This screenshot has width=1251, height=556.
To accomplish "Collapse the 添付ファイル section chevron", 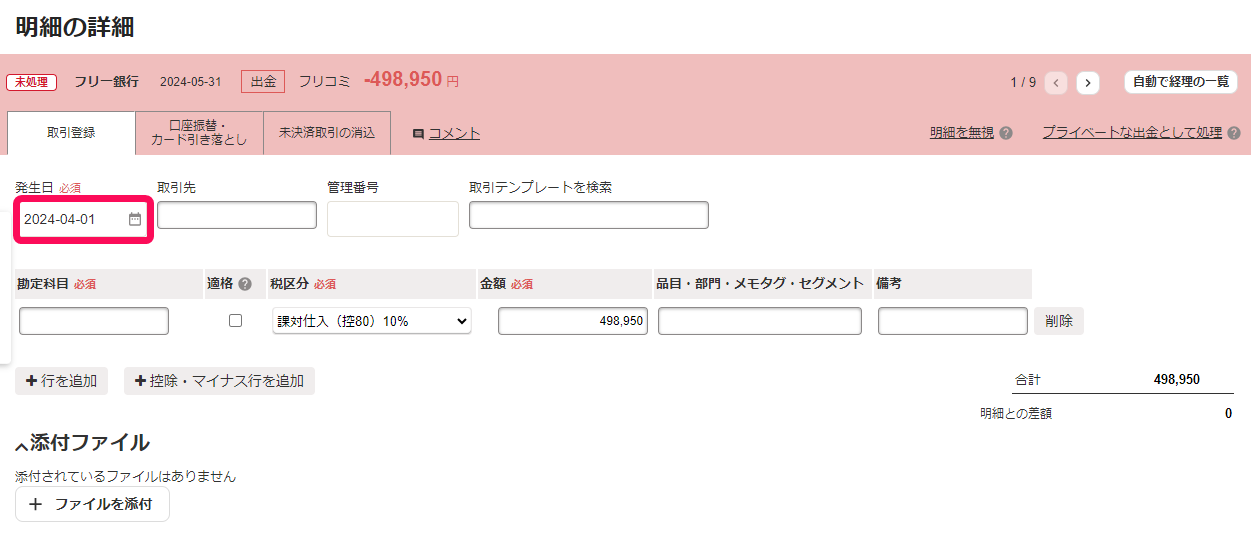I will pyautogui.click(x=21, y=445).
